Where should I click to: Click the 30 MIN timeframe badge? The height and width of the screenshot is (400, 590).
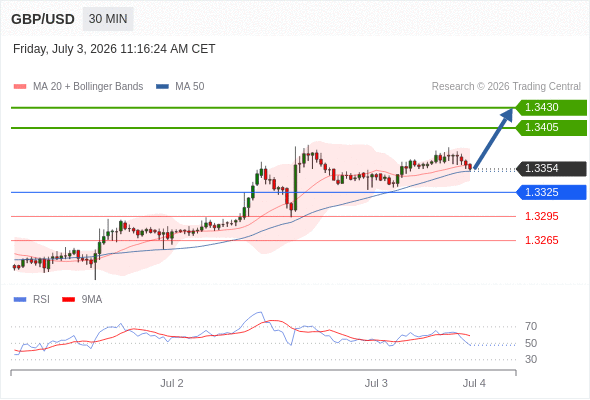click(x=108, y=19)
